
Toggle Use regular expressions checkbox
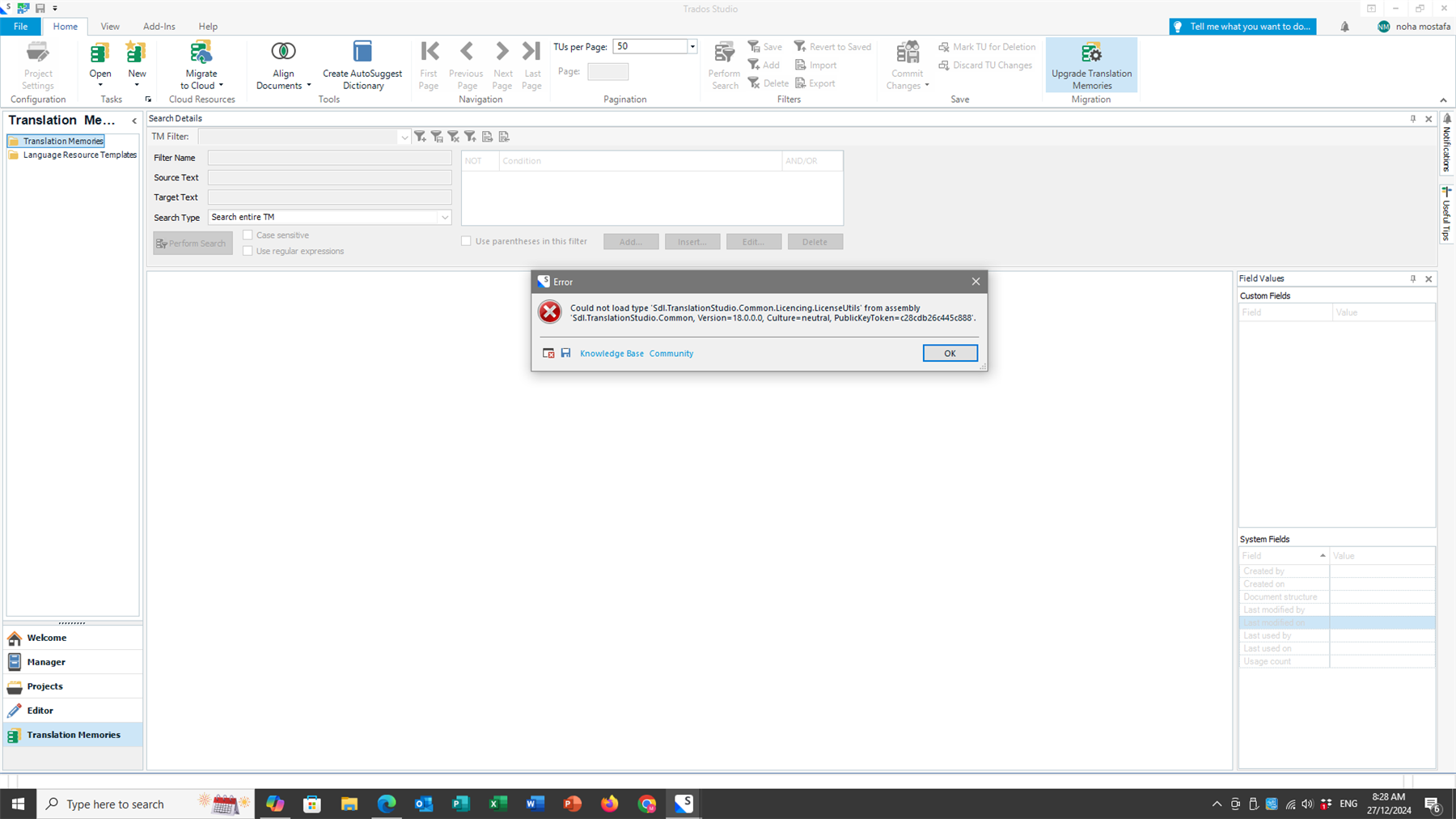pyautogui.click(x=248, y=251)
